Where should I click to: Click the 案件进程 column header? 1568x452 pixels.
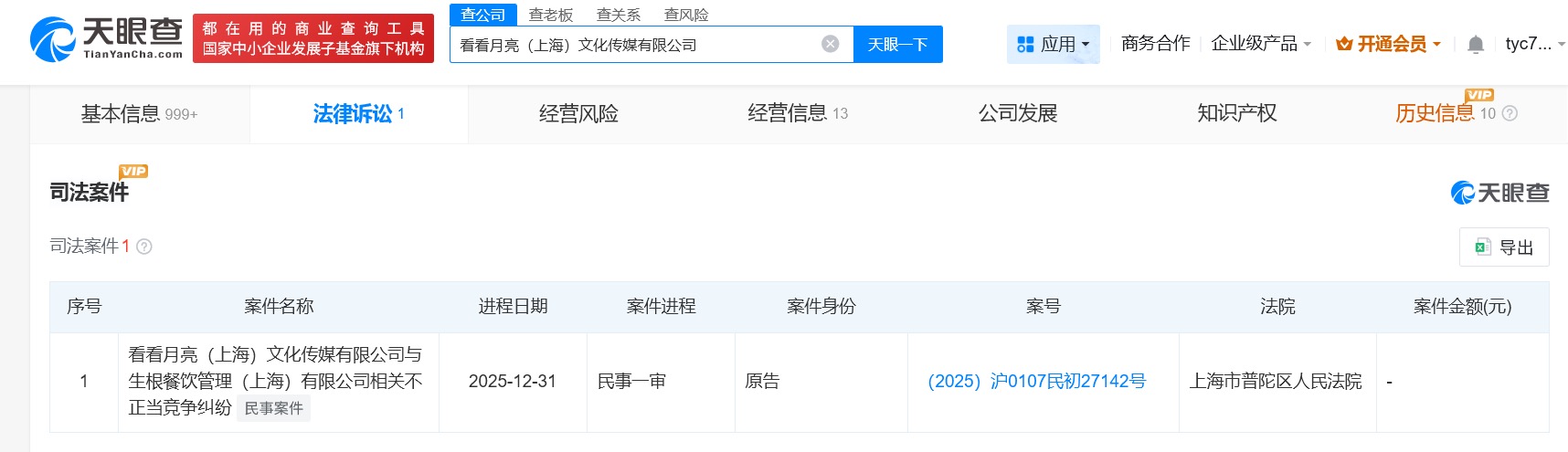click(662, 307)
